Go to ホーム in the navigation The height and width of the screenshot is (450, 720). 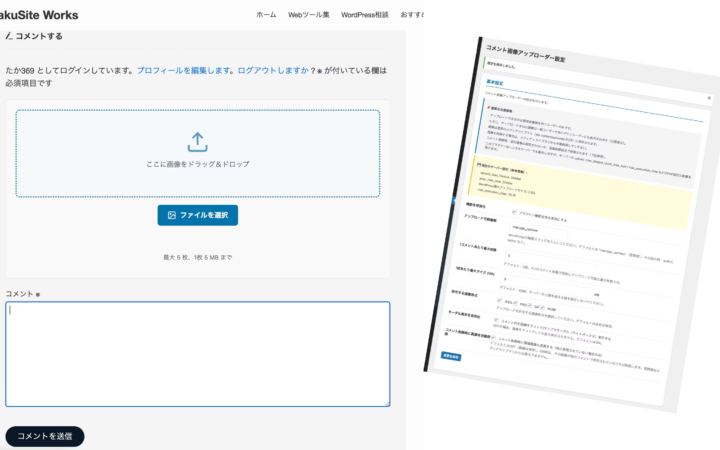pos(266,15)
